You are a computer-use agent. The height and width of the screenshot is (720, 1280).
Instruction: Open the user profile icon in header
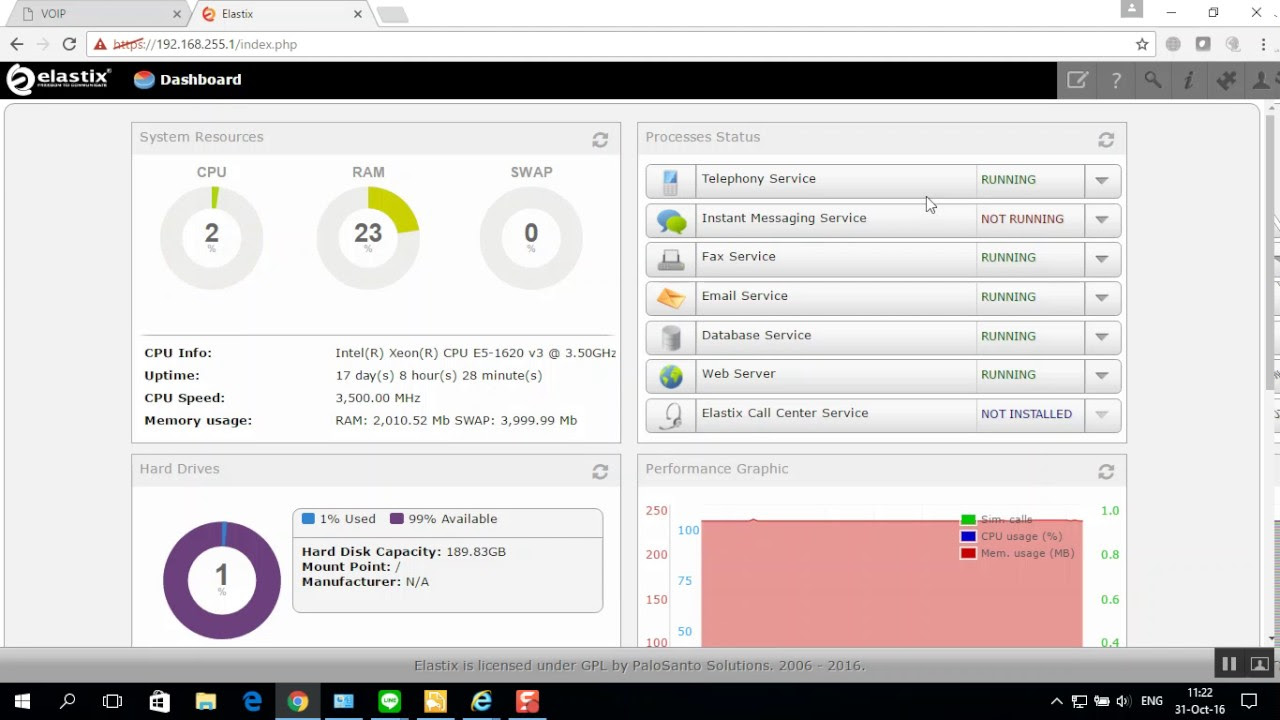[x=1263, y=80]
